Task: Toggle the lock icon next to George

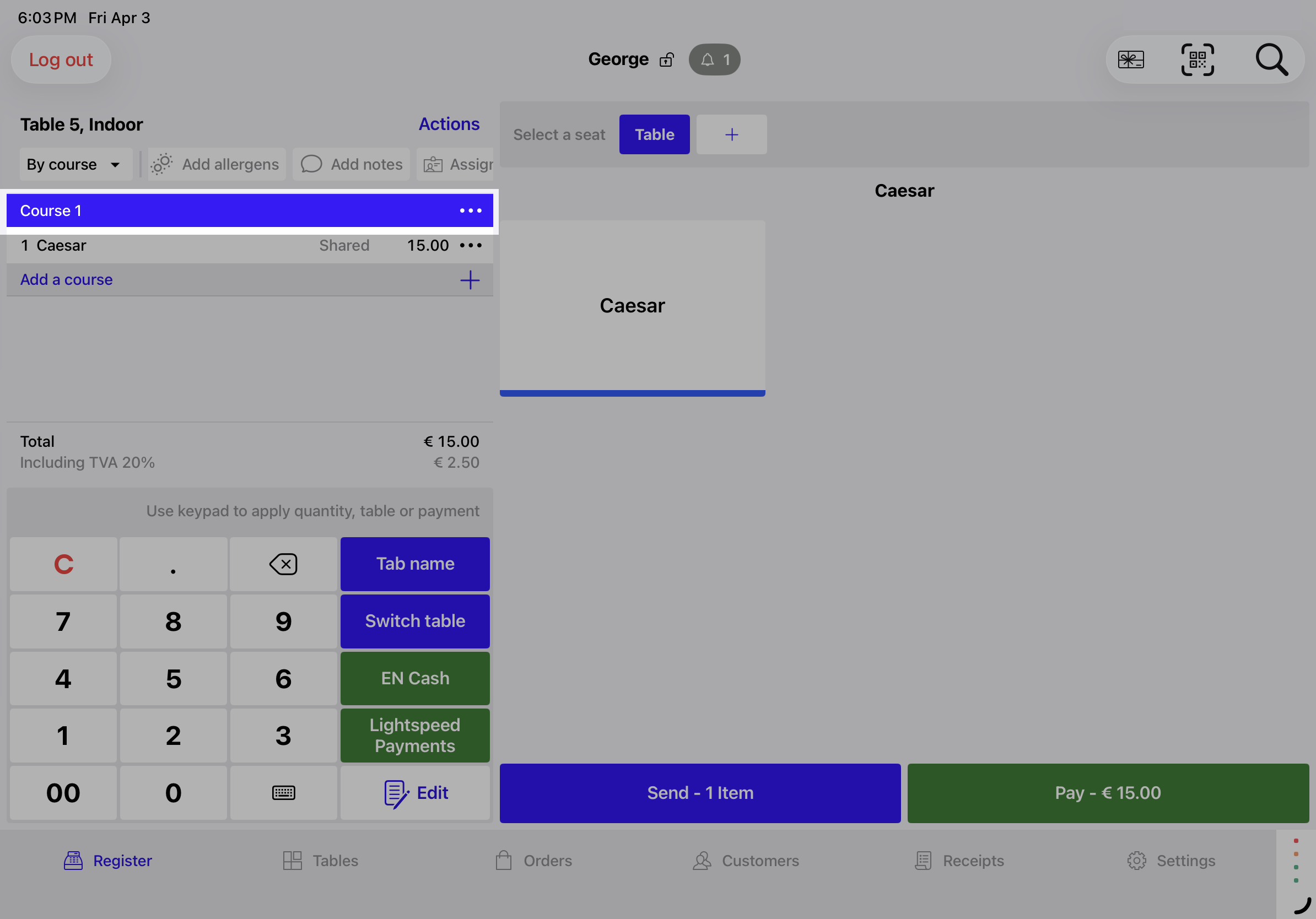Action: click(x=667, y=59)
